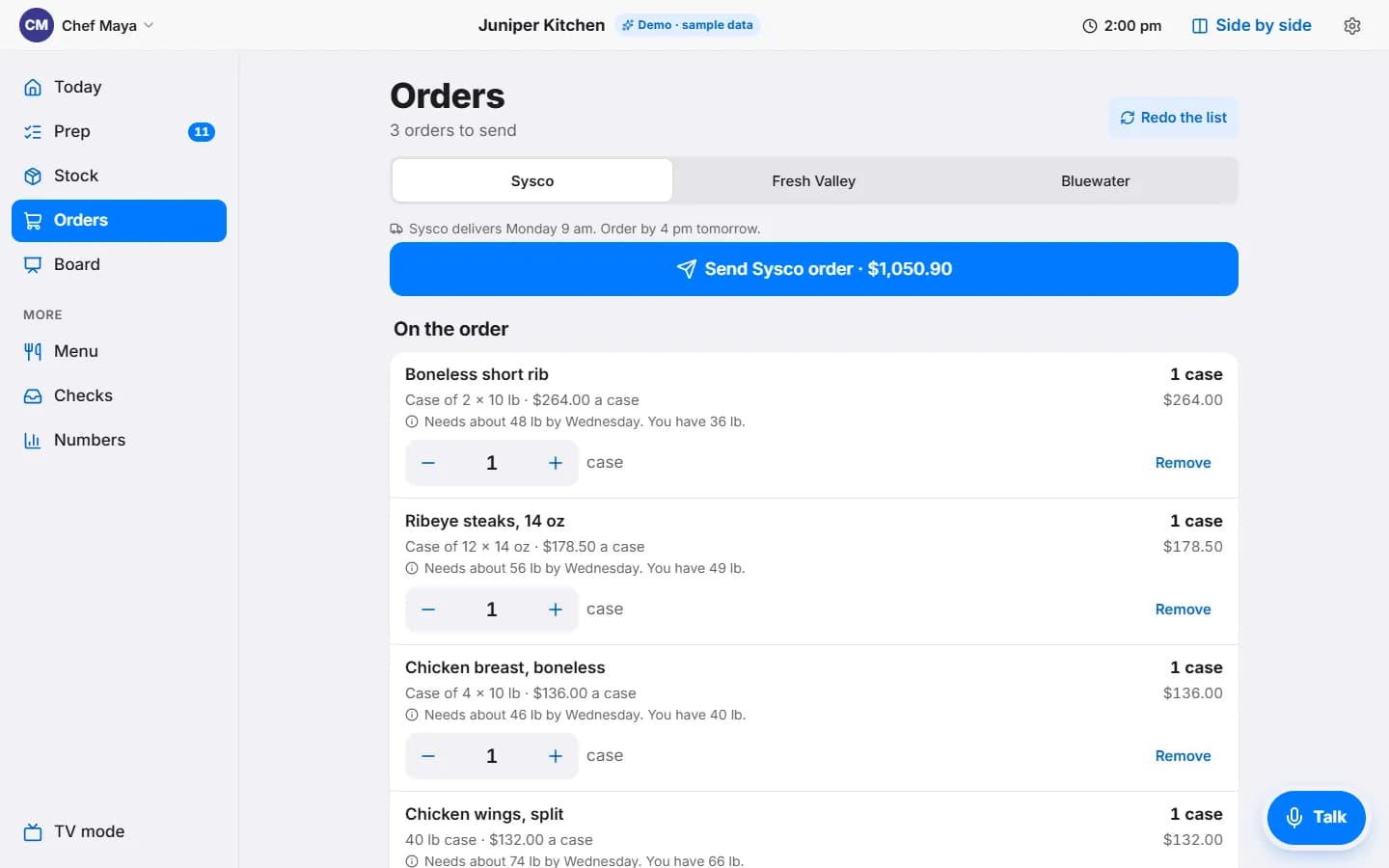The image size is (1389, 868).
Task: Click the delivery truck icon
Action: (396, 229)
